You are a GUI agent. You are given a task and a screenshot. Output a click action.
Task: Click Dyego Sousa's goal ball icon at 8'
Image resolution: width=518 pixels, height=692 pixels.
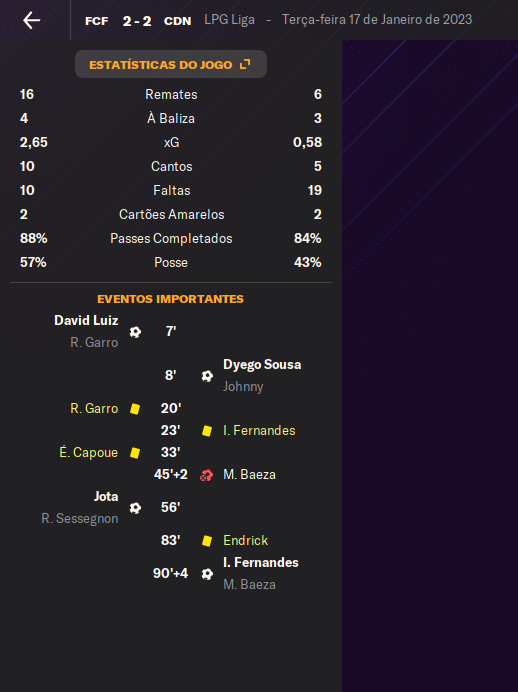click(207, 376)
